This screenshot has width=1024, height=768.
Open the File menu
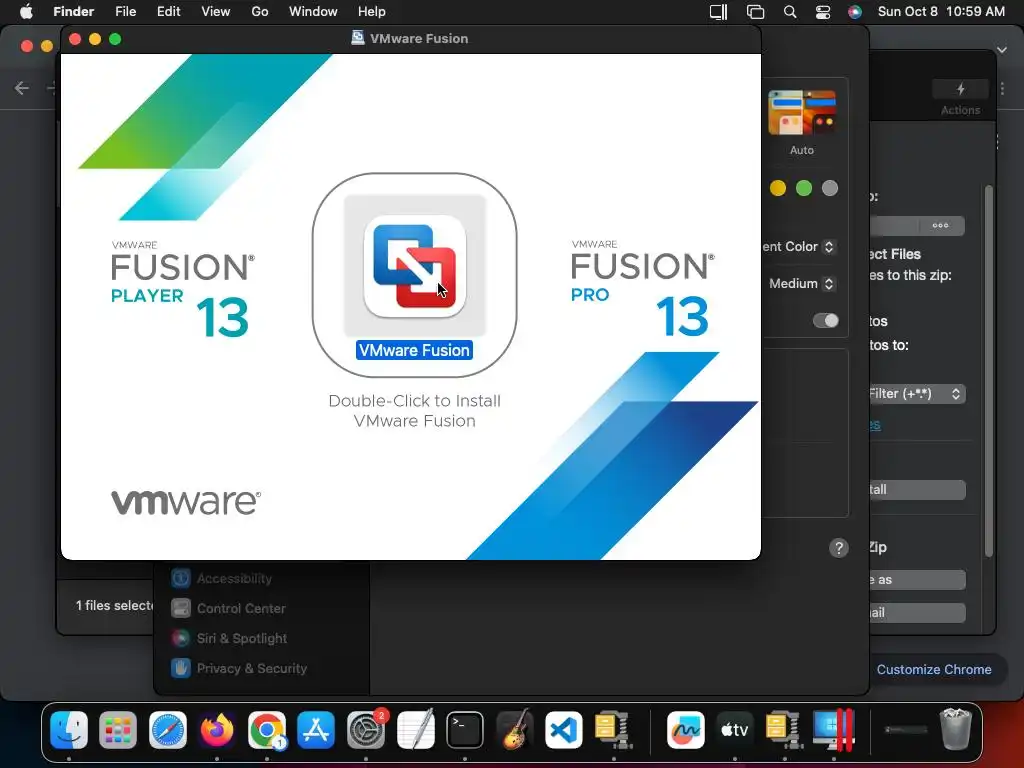125,11
